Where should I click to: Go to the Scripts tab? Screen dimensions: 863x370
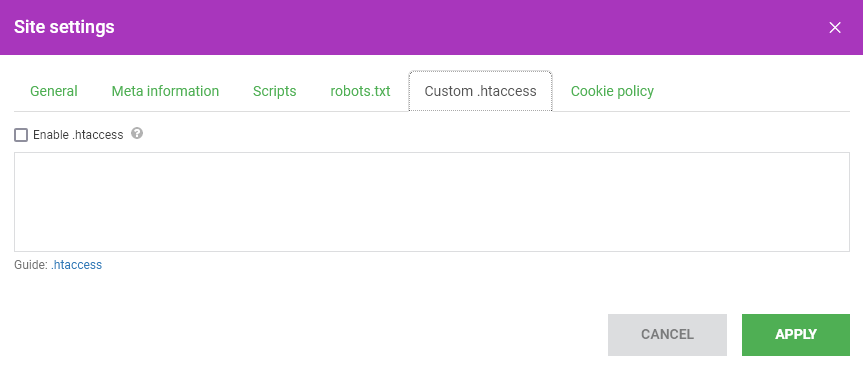point(275,91)
